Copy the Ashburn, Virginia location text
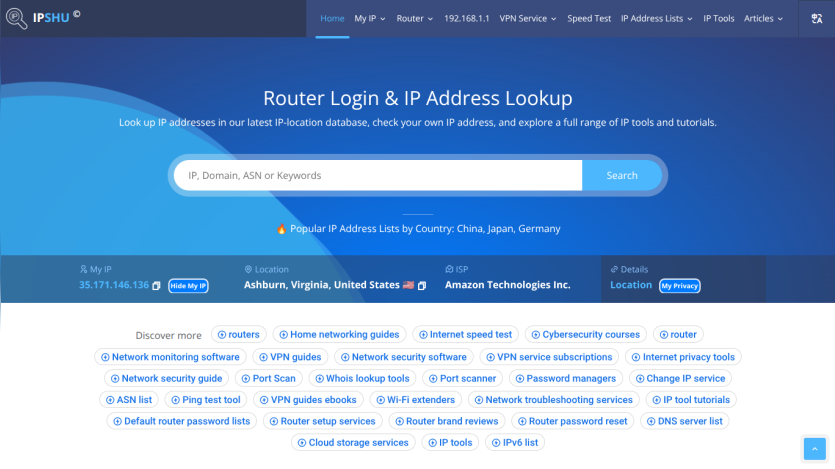The width and height of the screenshot is (835, 469). point(422,286)
